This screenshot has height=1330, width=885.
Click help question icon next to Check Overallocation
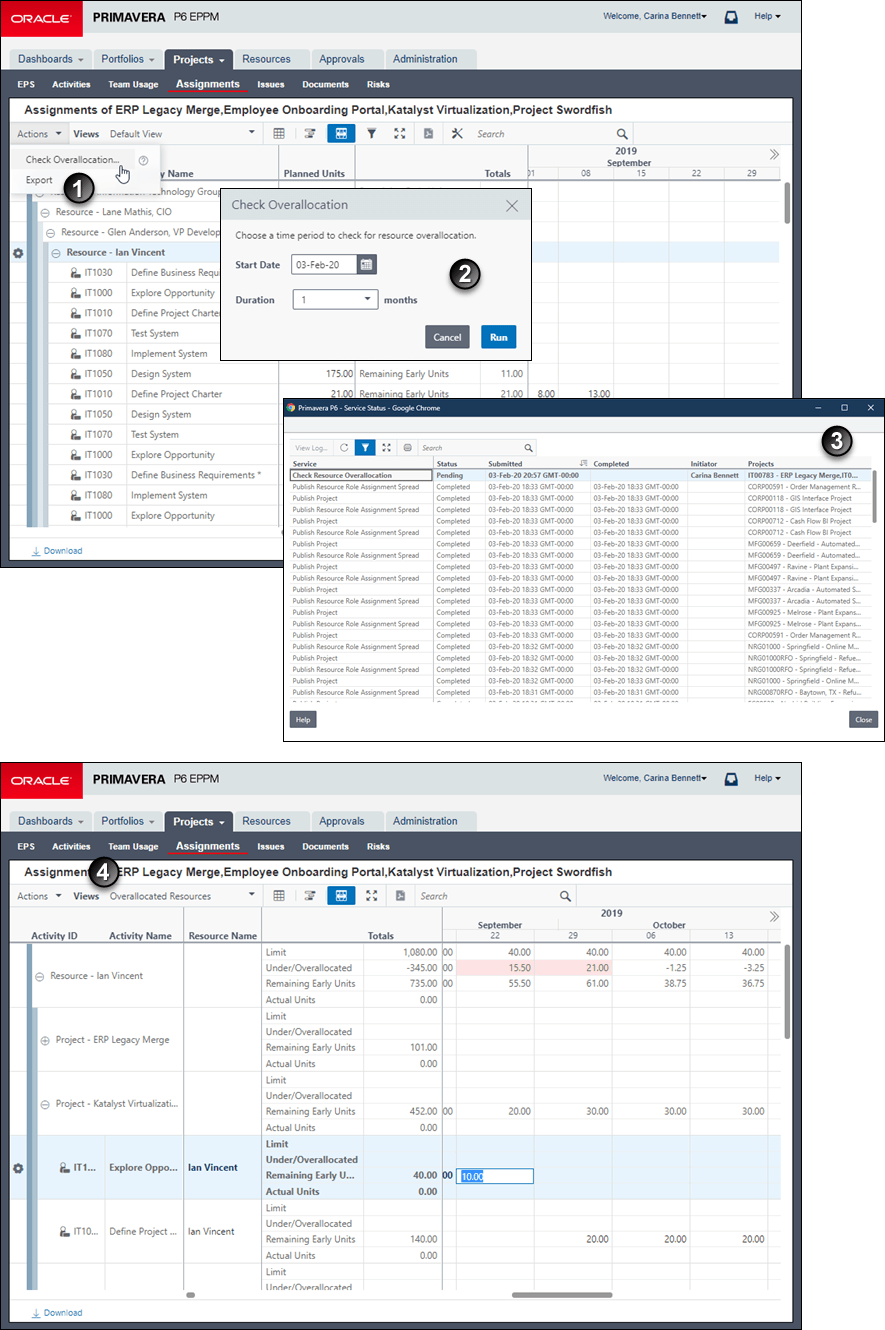point(143,160)
